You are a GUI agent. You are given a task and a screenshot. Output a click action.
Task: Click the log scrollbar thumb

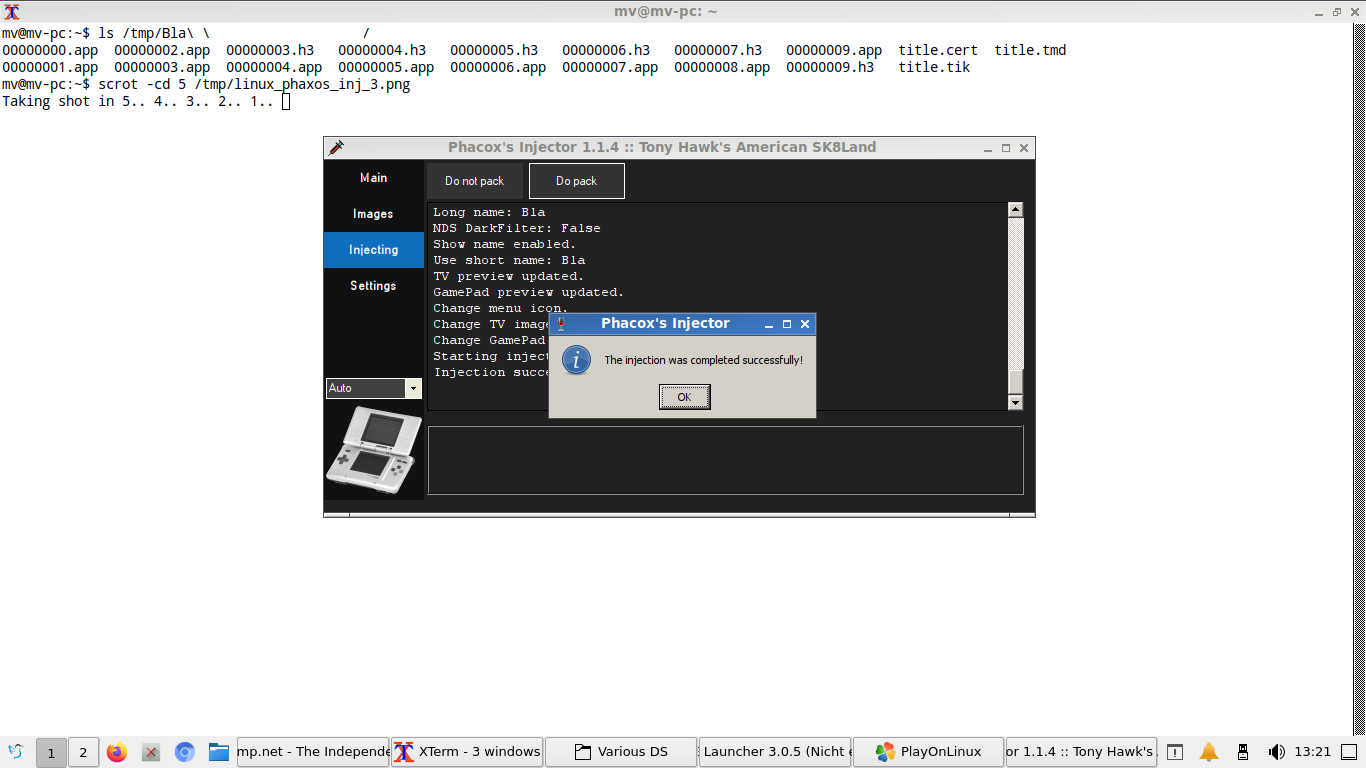[x=1015, y=382]
